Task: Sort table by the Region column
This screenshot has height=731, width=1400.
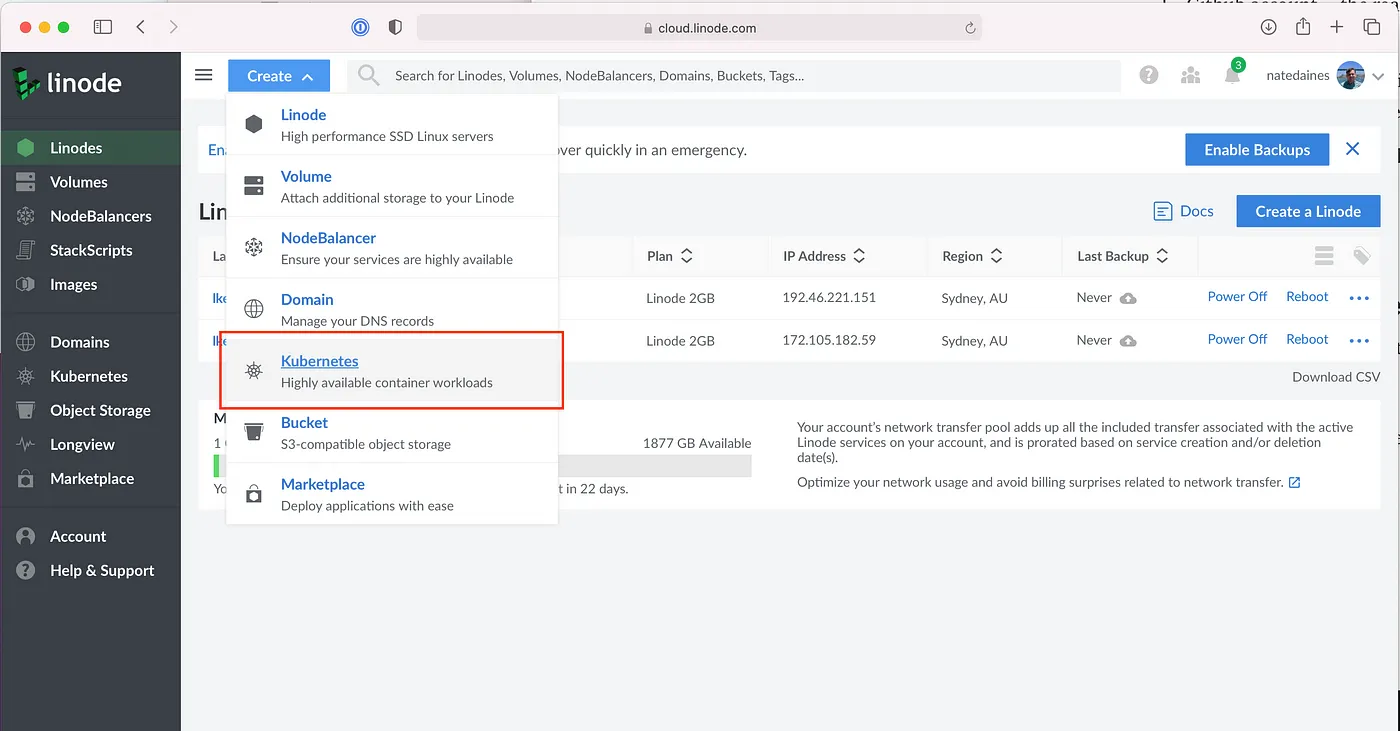Action: [x=972, y=256]
